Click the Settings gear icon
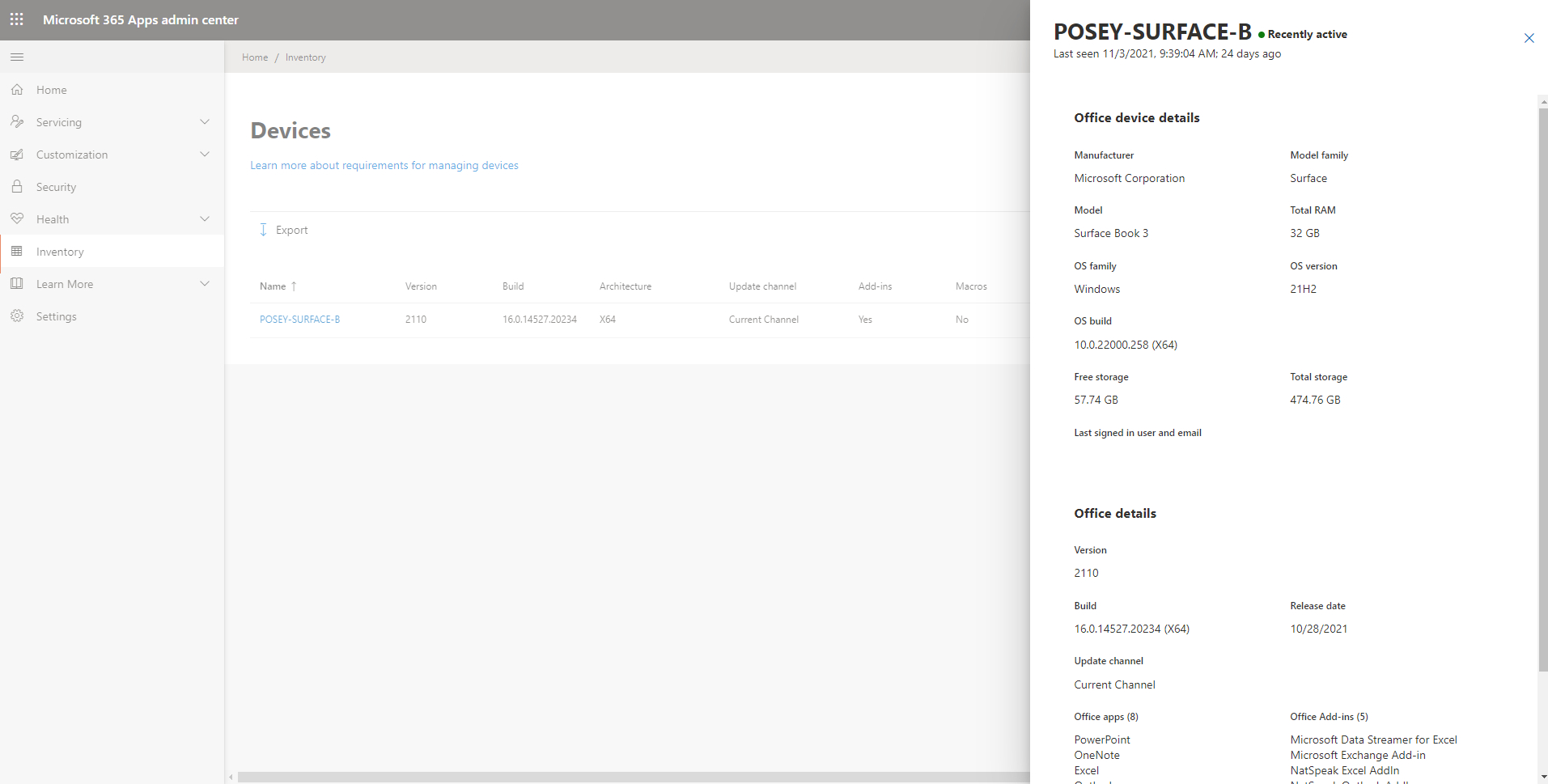Viewport: 1548px width, 784px height. point(17,316)
